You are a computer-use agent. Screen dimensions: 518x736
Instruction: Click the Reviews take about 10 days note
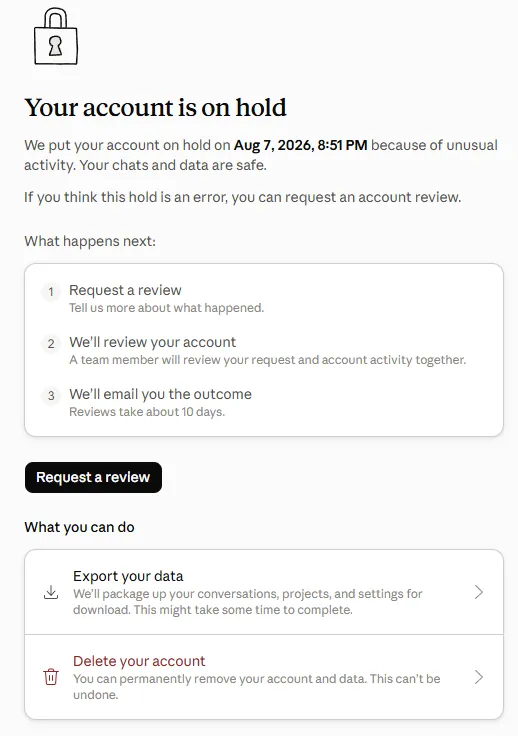[x=147, y=412]
